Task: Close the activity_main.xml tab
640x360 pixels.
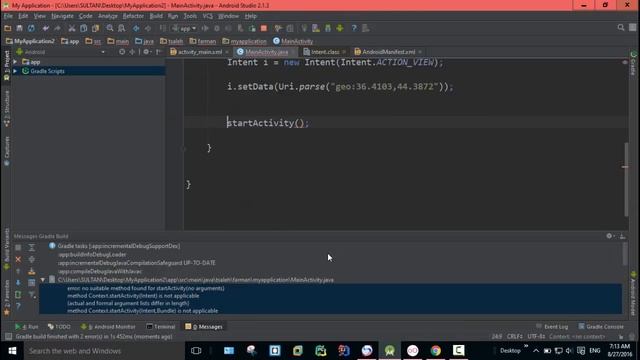Action: [x=227, y=52]
